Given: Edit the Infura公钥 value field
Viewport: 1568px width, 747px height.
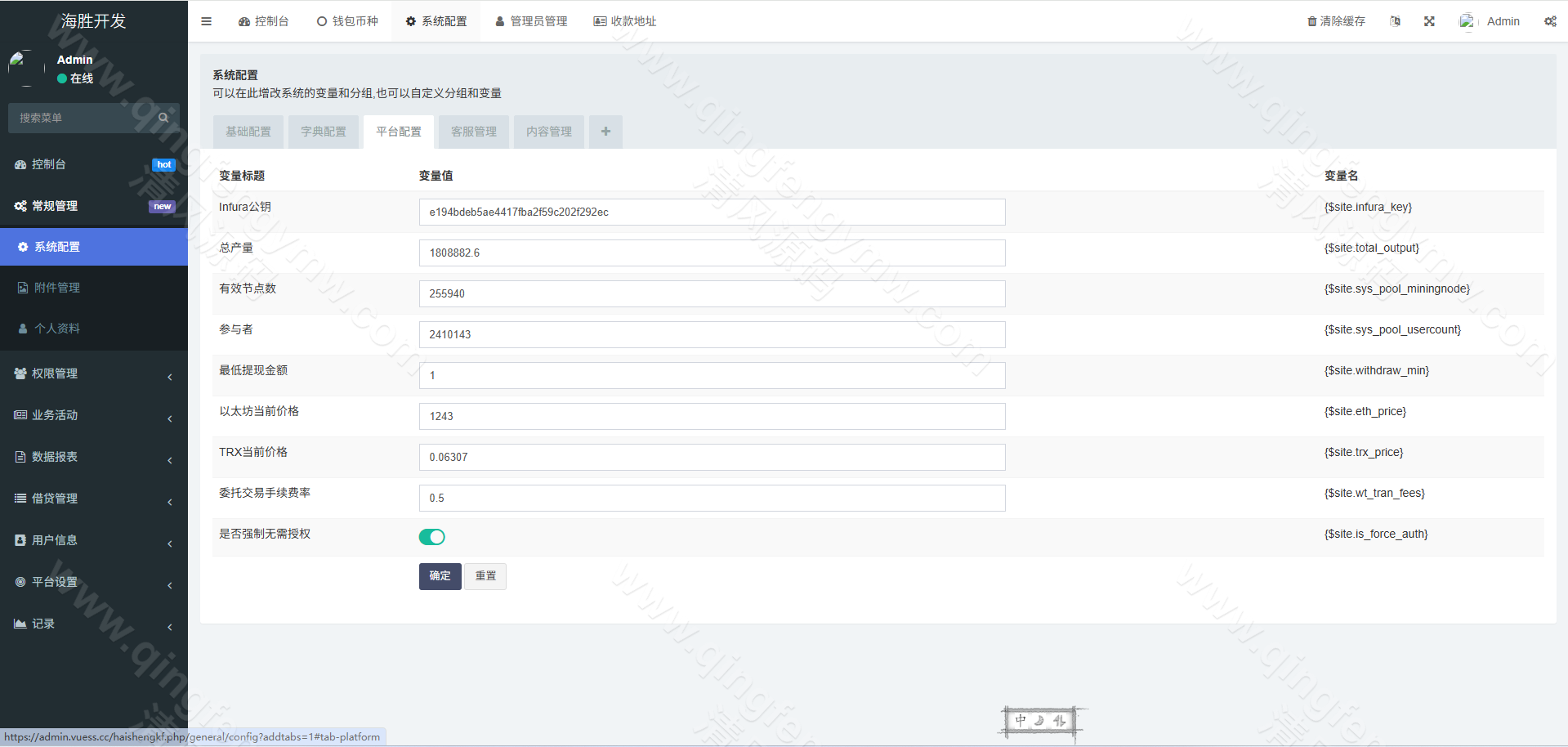Looking at the screenshot, I should [x=712, y=212].
